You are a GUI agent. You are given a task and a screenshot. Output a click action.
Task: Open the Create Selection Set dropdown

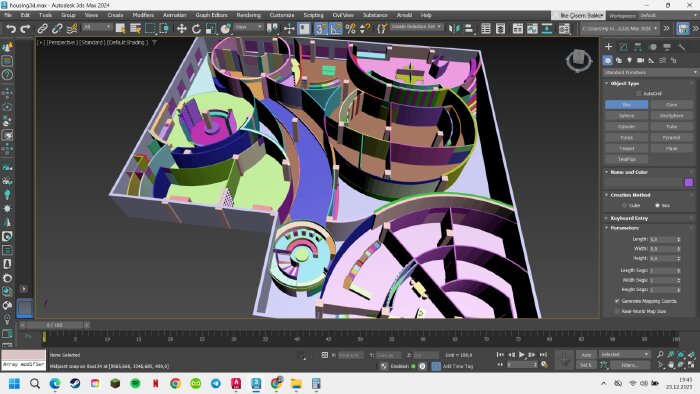417,27
